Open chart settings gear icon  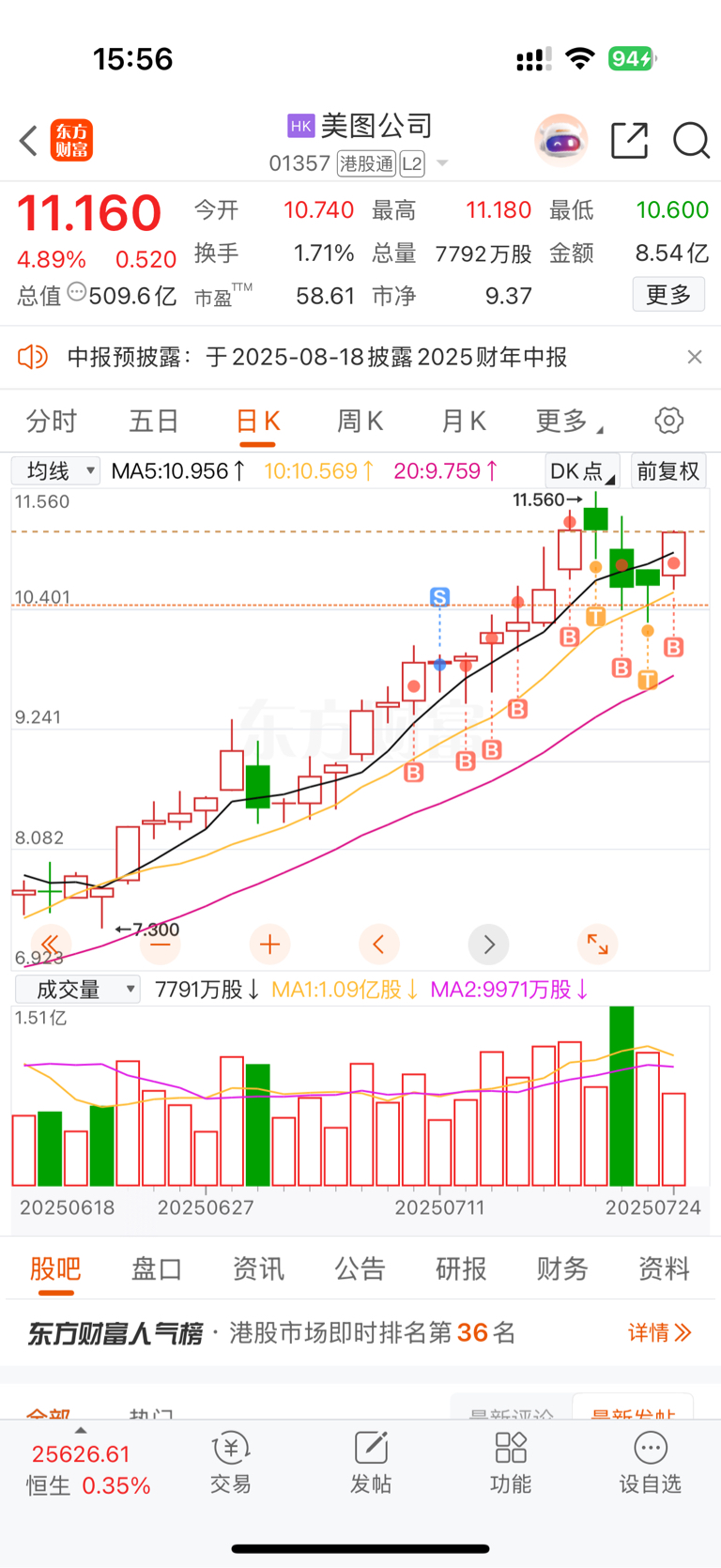click(x=669, y=421)
